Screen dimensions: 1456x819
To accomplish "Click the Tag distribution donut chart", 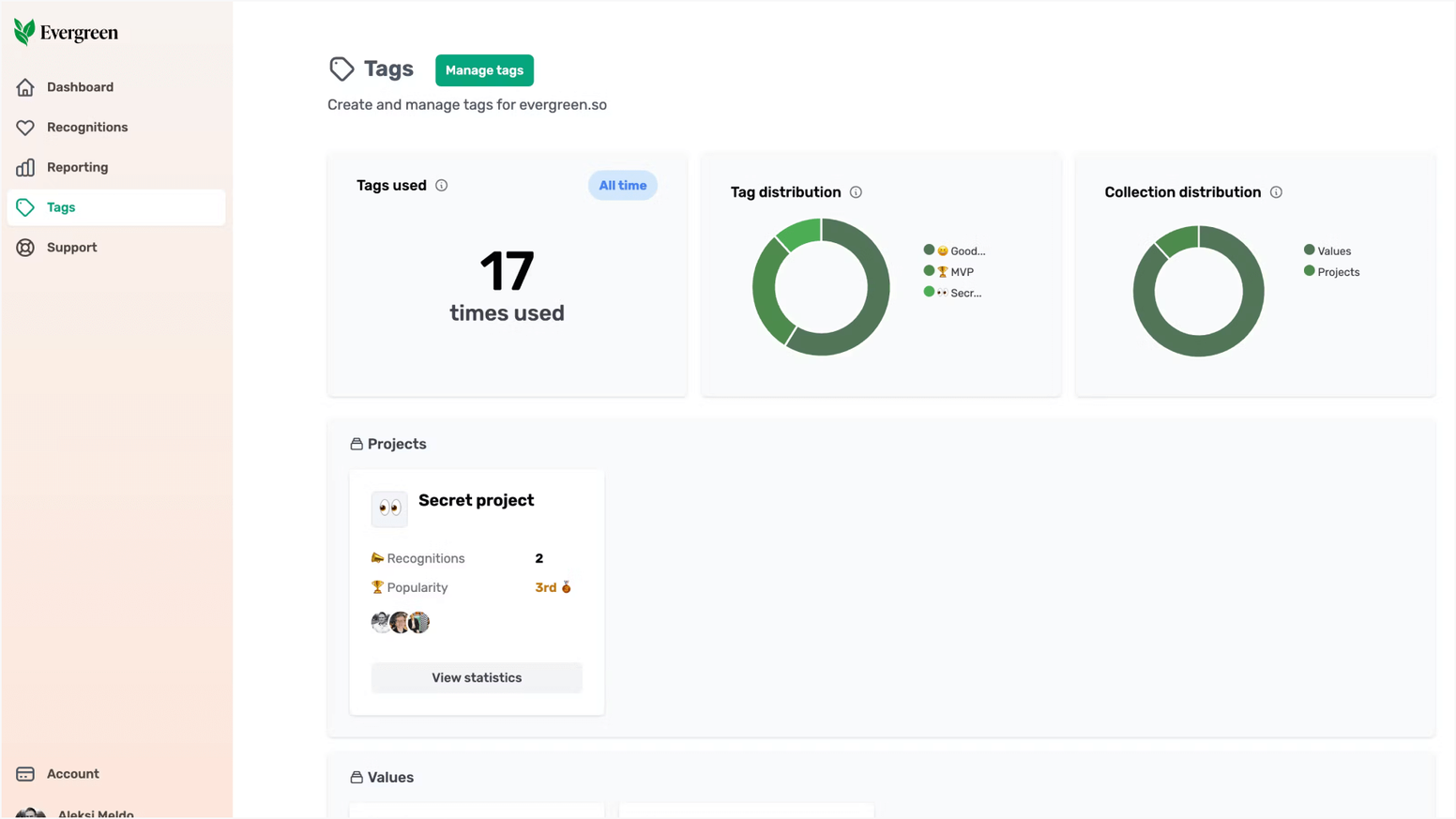I will coord(821,287).
